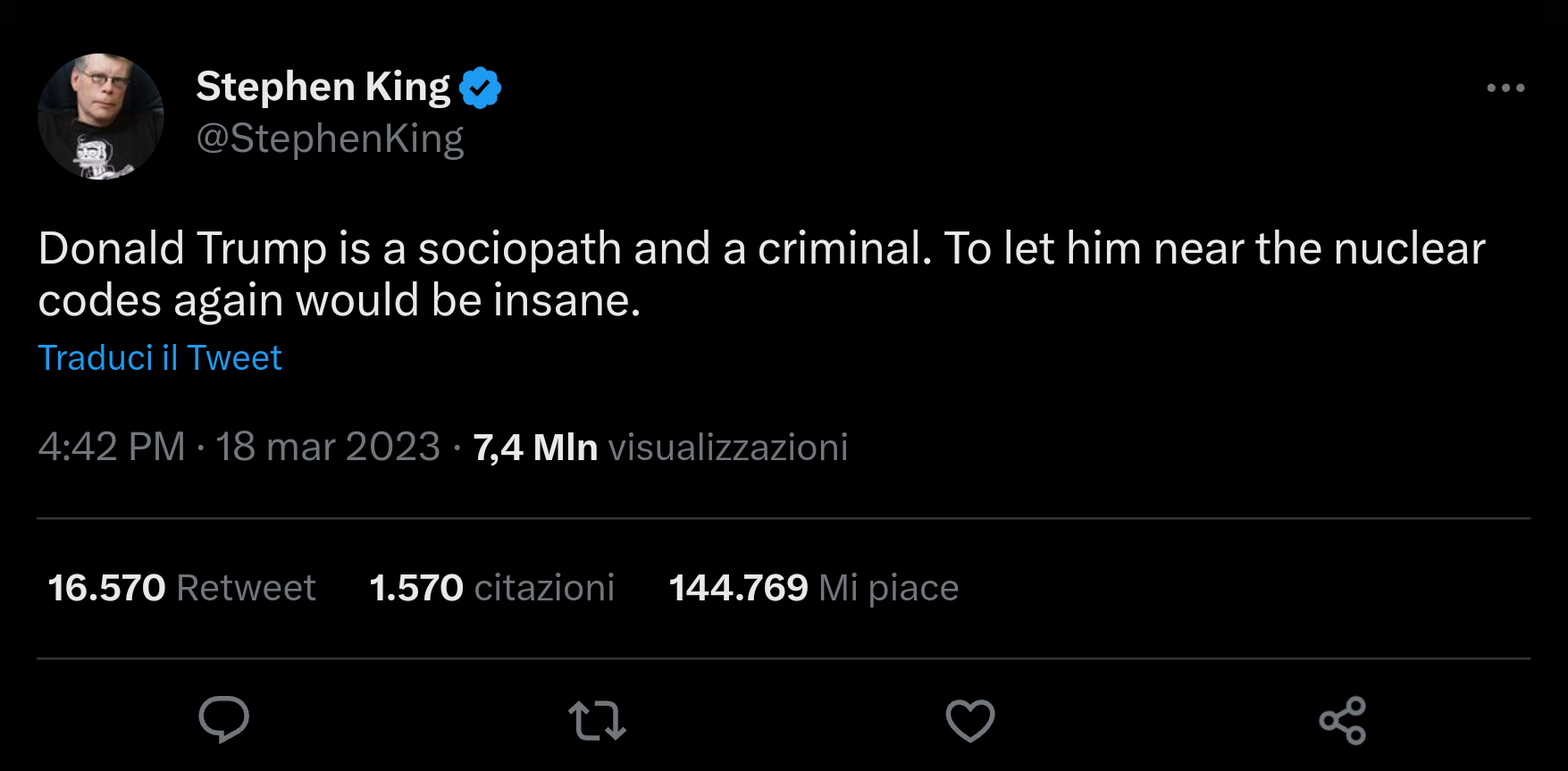The height and width of the screenshot is (771, 1568).
Task: Open the share icon options
Action: pos(1343,720)
